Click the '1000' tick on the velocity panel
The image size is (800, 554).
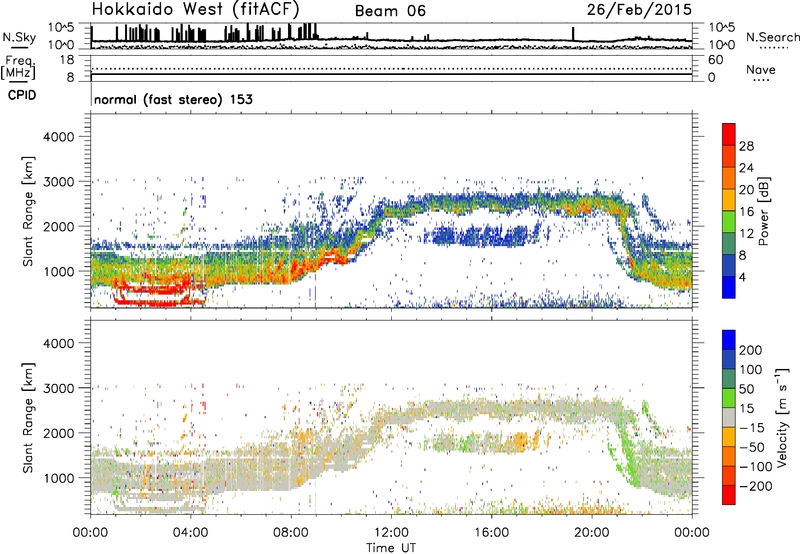(x=58, y=478)
